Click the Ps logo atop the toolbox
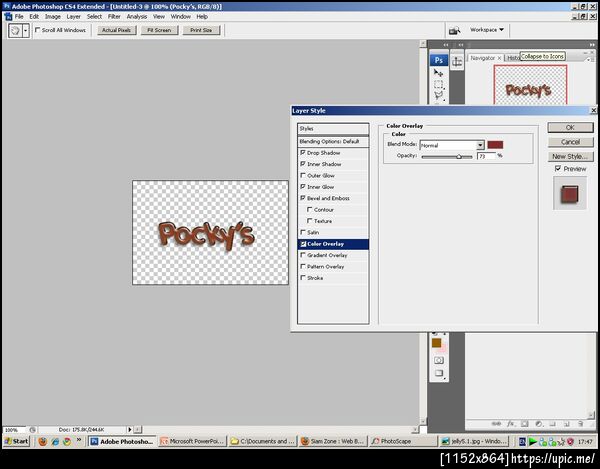 439,60
